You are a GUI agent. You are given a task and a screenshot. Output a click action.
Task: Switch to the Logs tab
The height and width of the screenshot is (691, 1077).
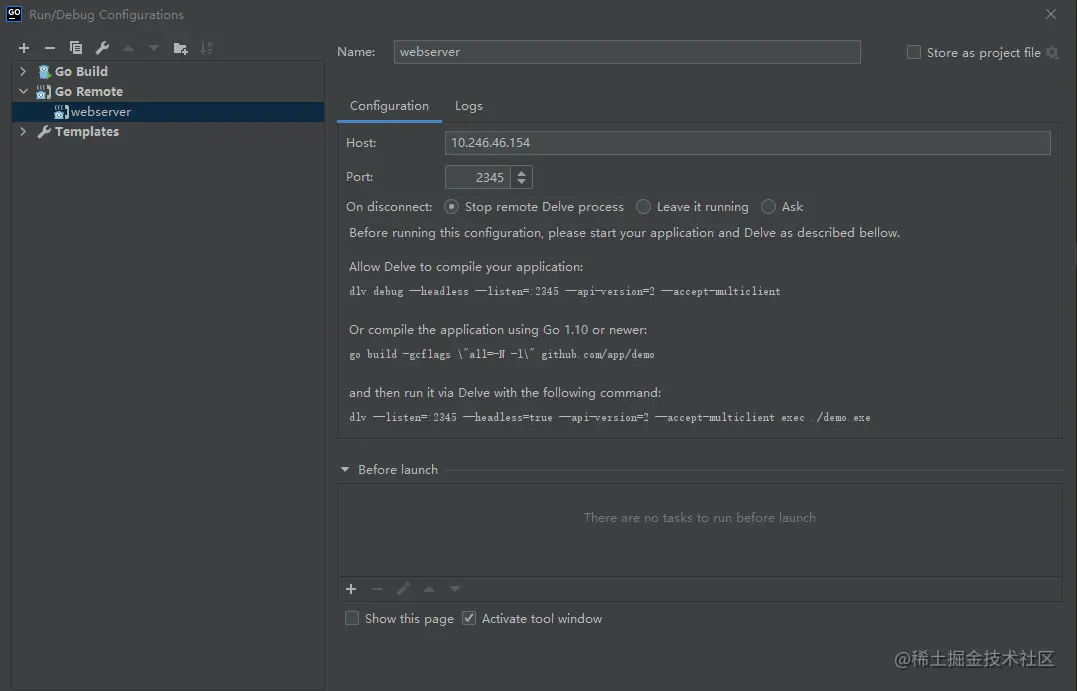tap(468, 106)
